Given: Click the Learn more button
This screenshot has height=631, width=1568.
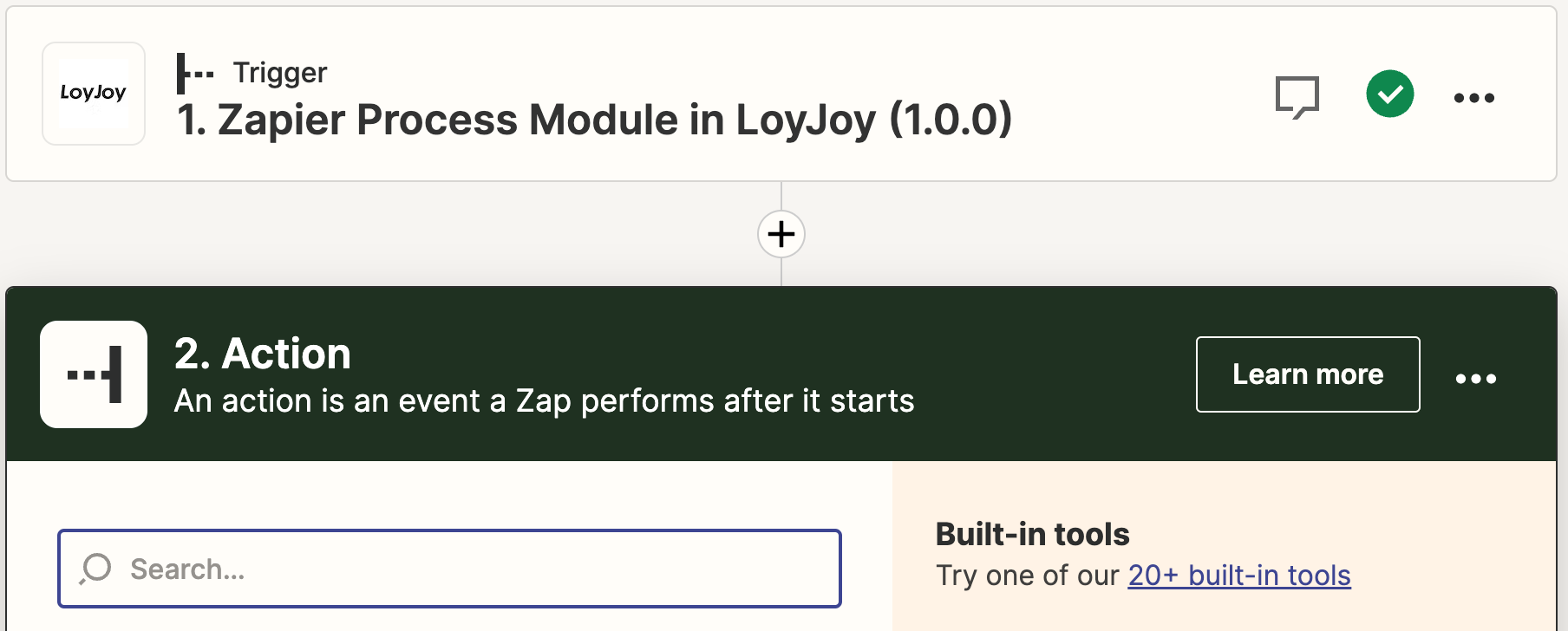Looking at the screenshot, I should 1307,374.
